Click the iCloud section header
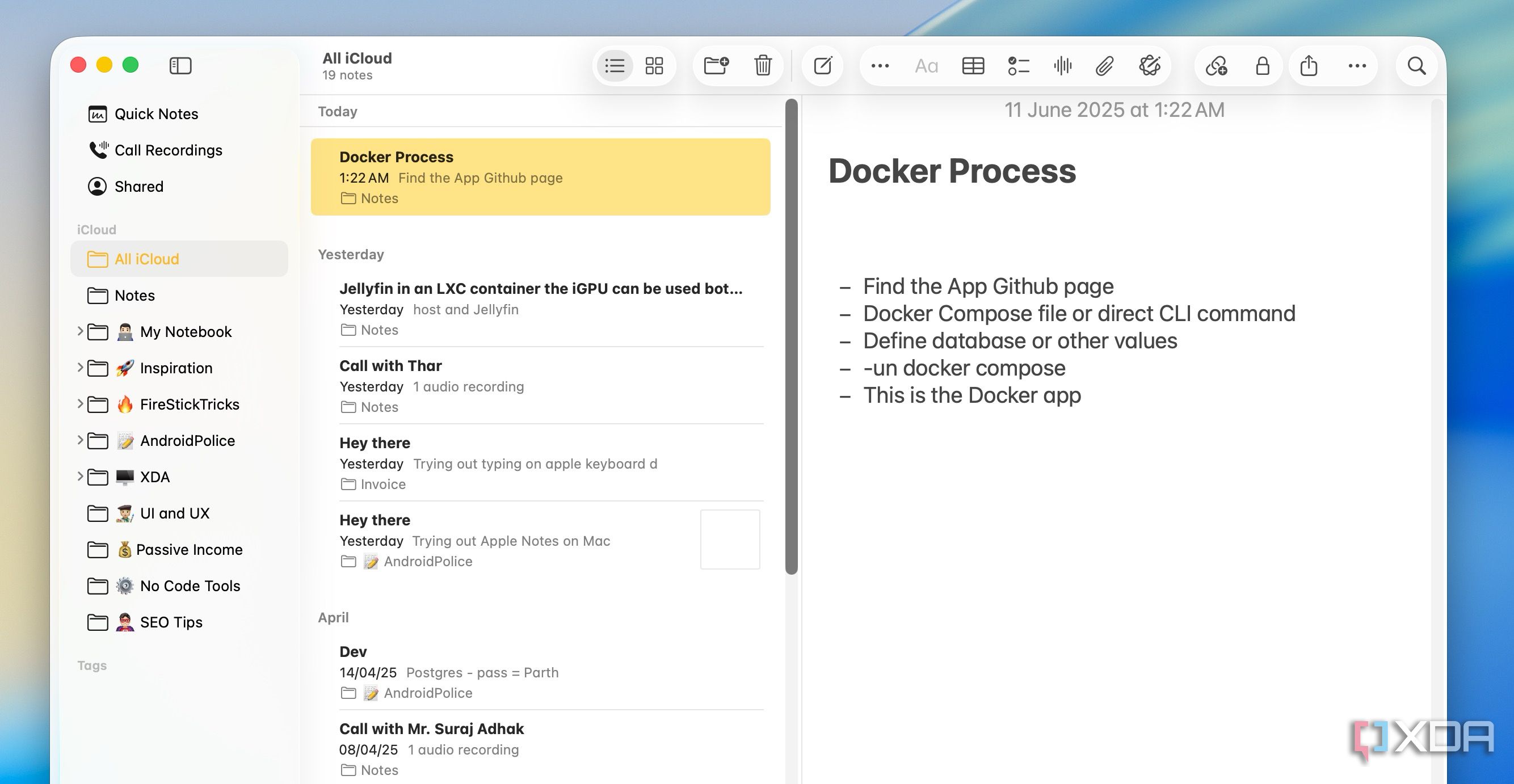This screenshot has width=1514, height=784. pyautogui.click(x=96, y=230)
